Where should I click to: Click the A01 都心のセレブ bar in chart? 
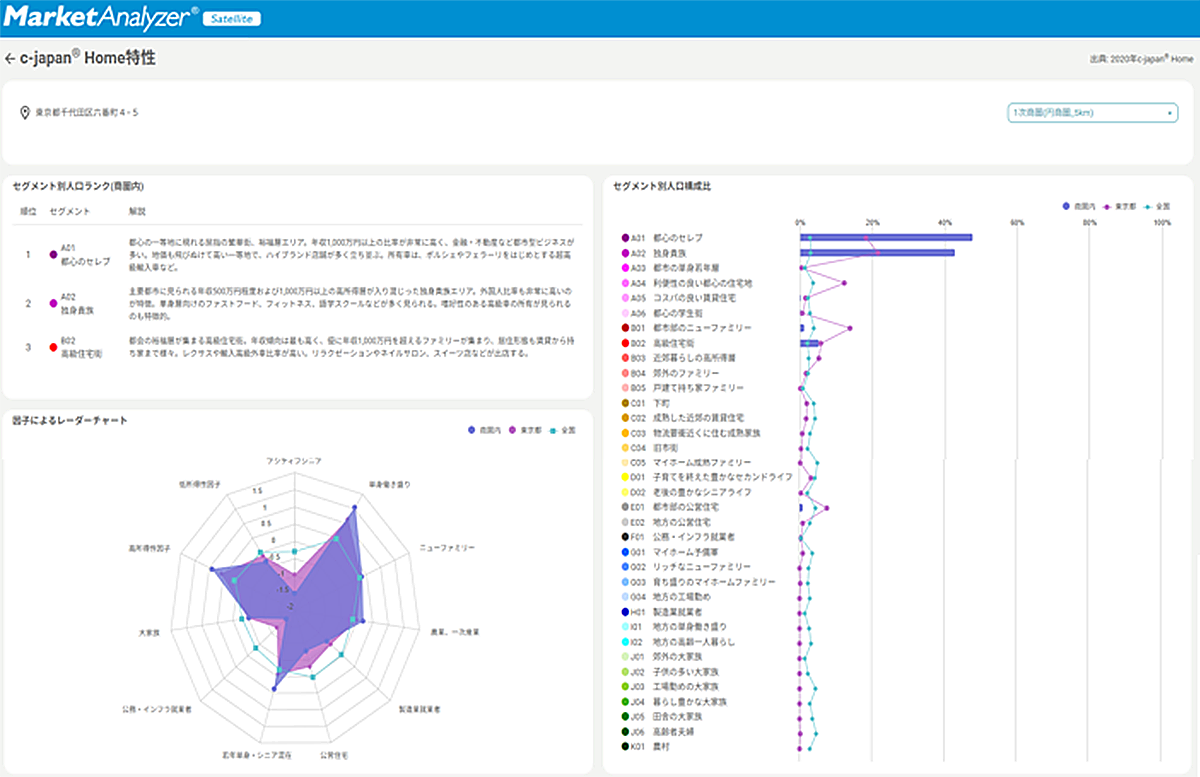click(885, 238)
